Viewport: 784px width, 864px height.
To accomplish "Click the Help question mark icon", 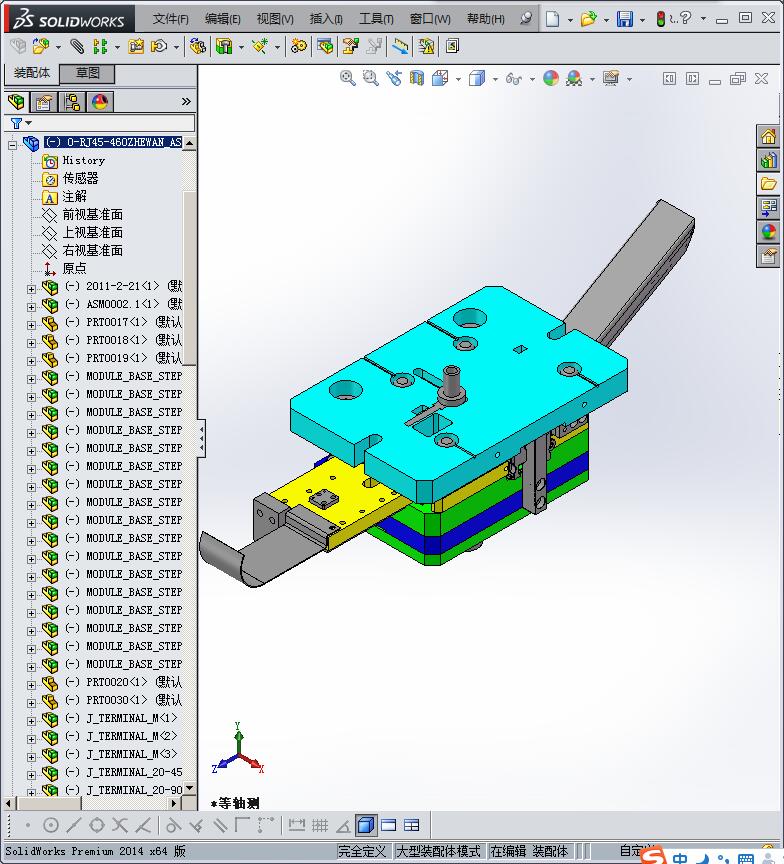I will 685,18.
